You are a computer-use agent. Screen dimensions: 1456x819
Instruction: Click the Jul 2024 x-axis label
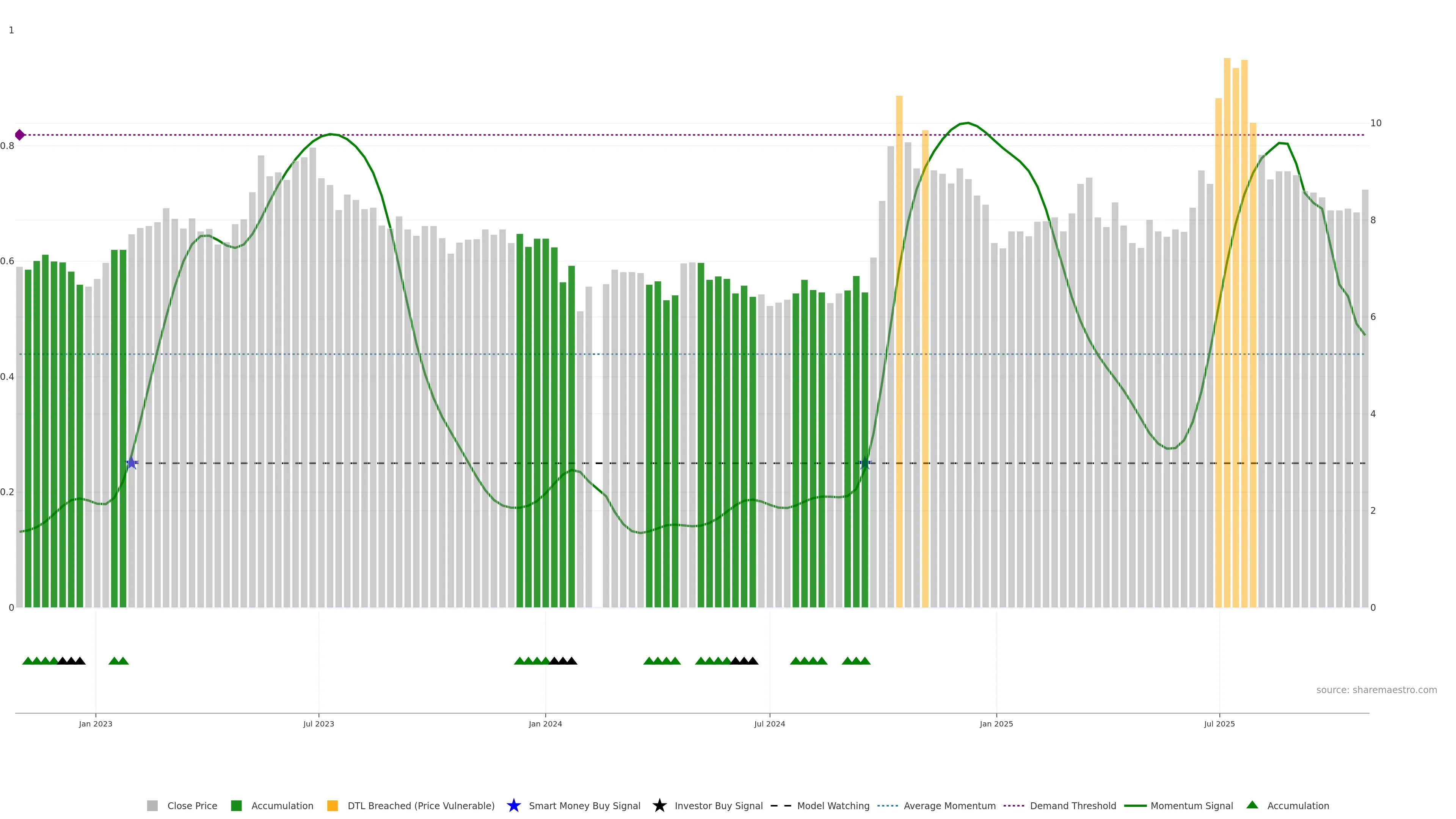[x=769, y=723]
